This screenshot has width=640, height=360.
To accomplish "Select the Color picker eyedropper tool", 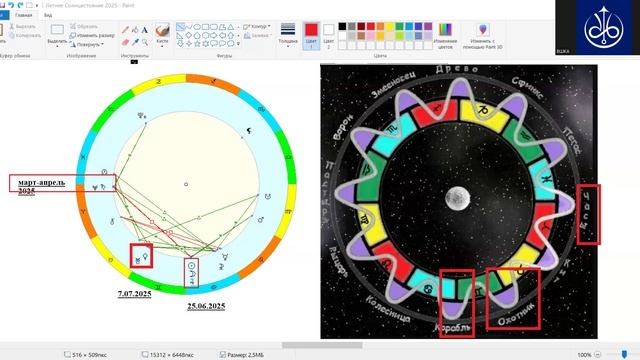I will 135,42.
